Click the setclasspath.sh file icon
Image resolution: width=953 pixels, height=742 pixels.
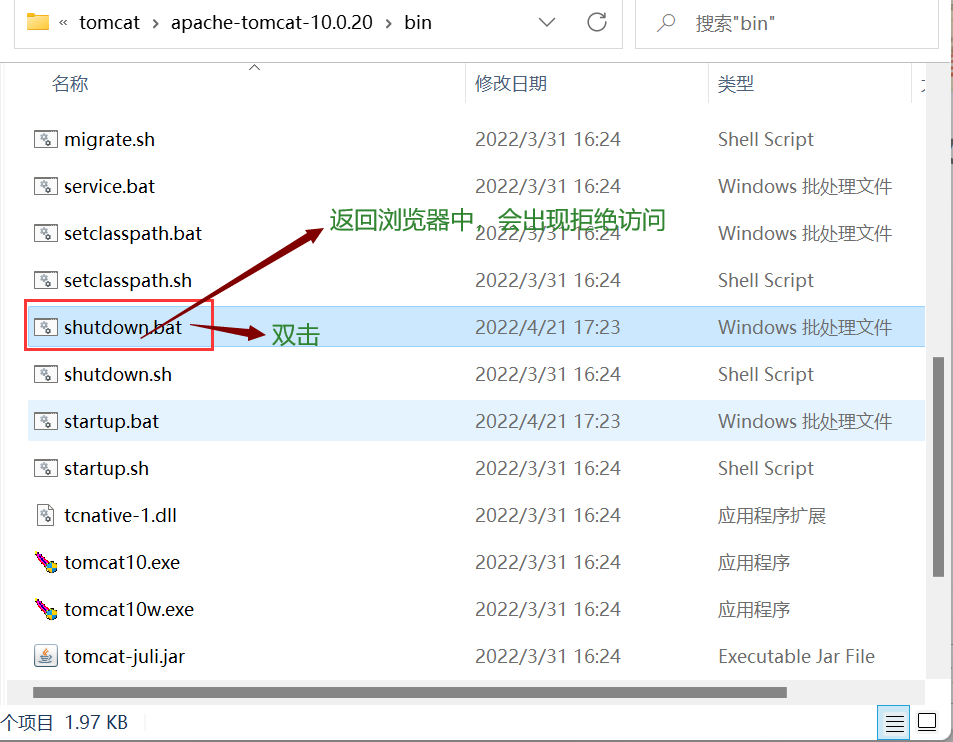[x=46, y=280]
